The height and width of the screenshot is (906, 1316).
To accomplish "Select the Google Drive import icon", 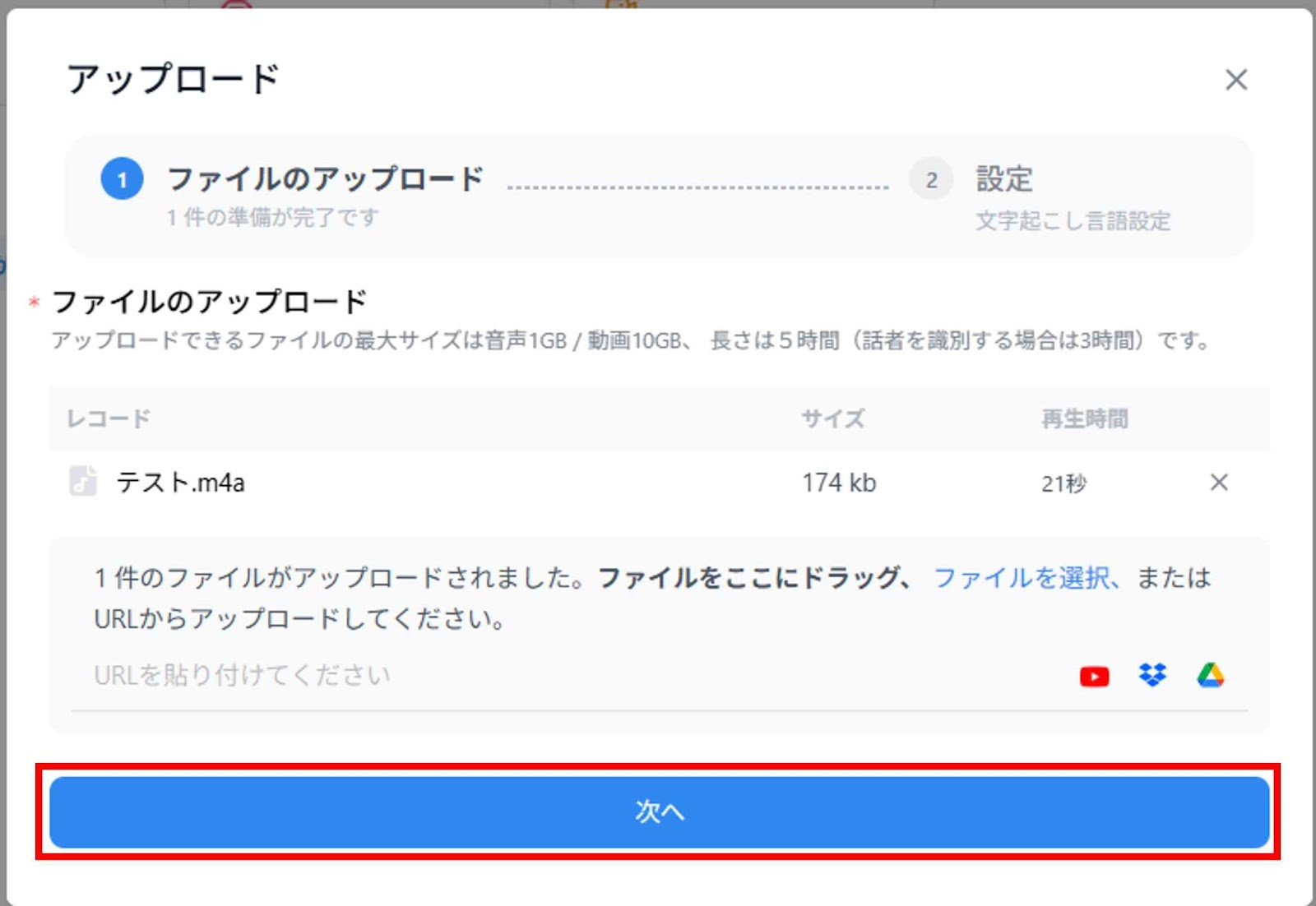I will [1211, 675].
